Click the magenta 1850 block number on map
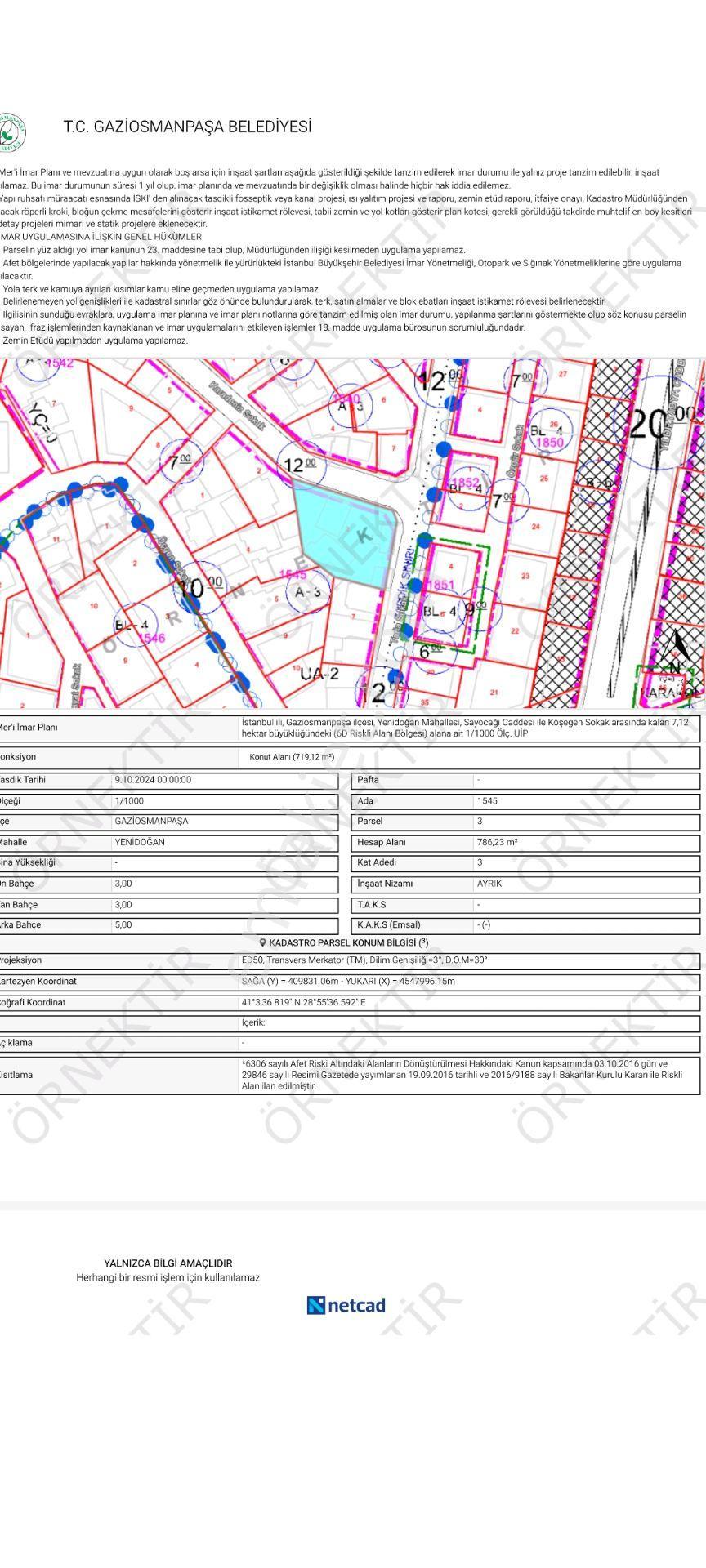The width and height of the screenshot is (706, 1568). click(550, 443)
